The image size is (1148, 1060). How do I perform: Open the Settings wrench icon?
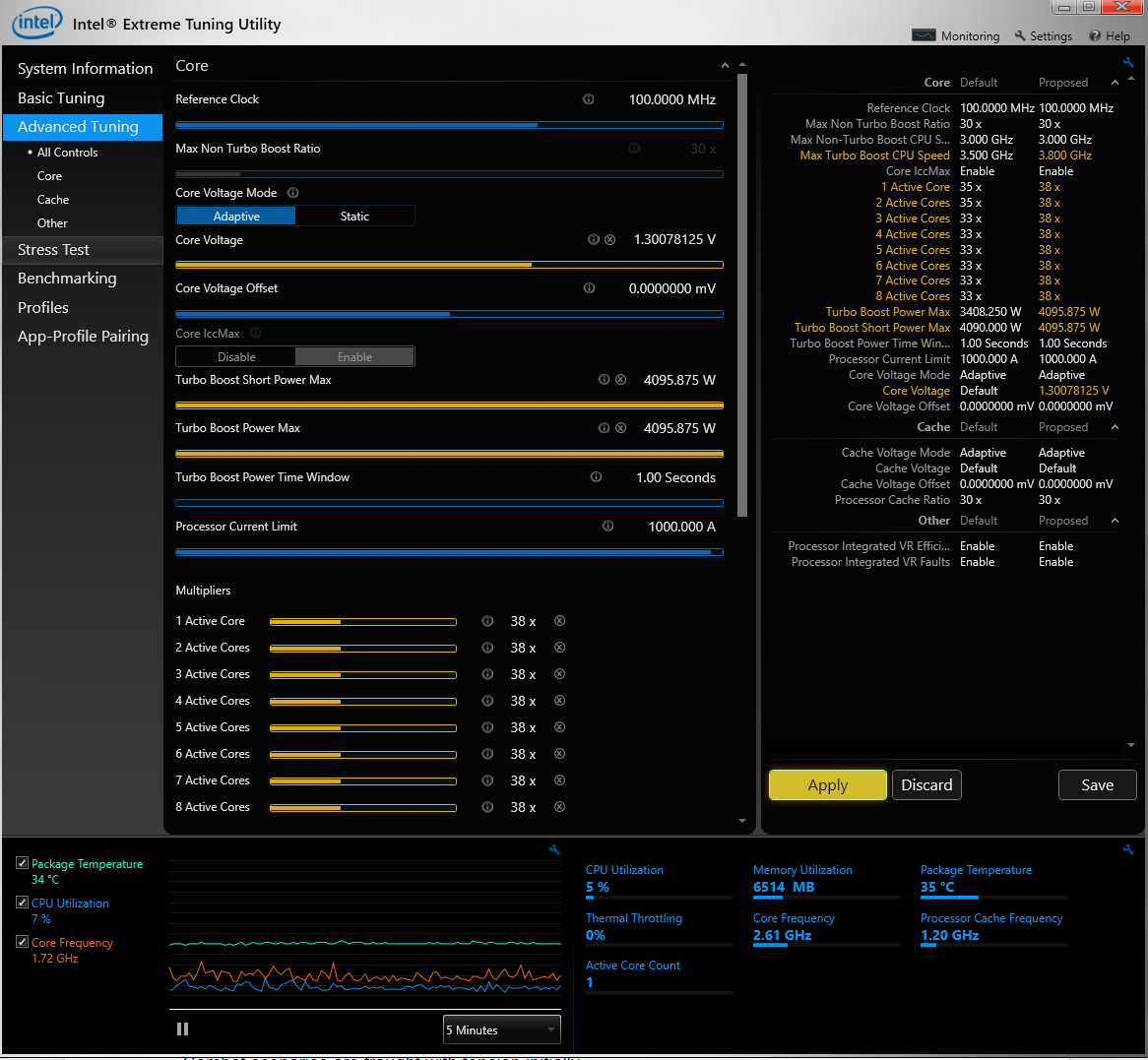(x=1043, y=35)
